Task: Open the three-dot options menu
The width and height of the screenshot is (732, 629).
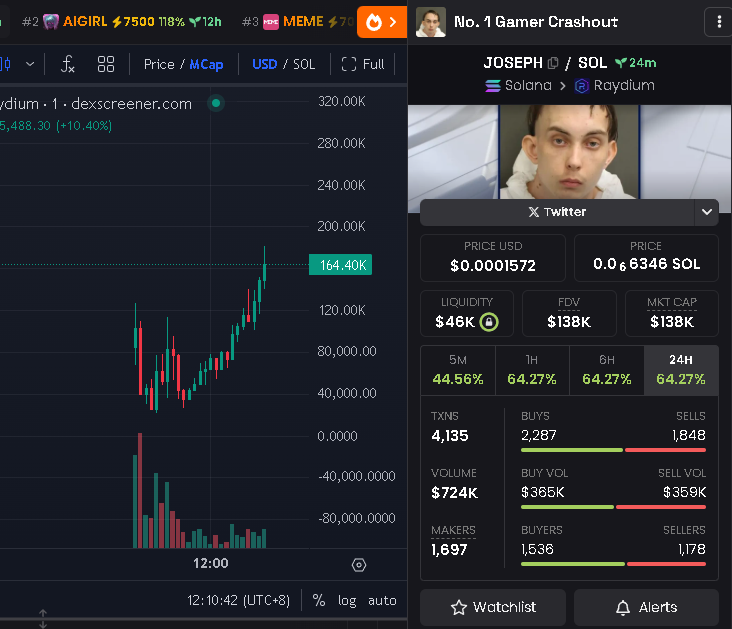Action: pos(718,22)
